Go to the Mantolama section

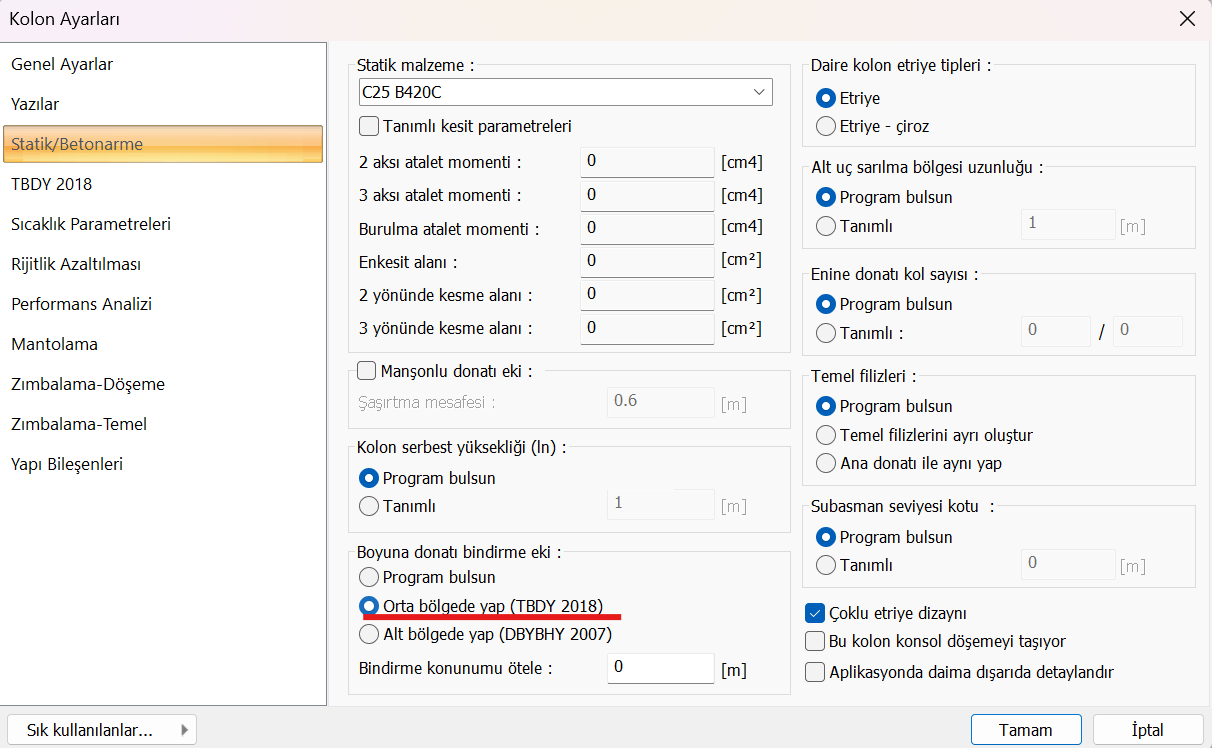click(163, 344)
